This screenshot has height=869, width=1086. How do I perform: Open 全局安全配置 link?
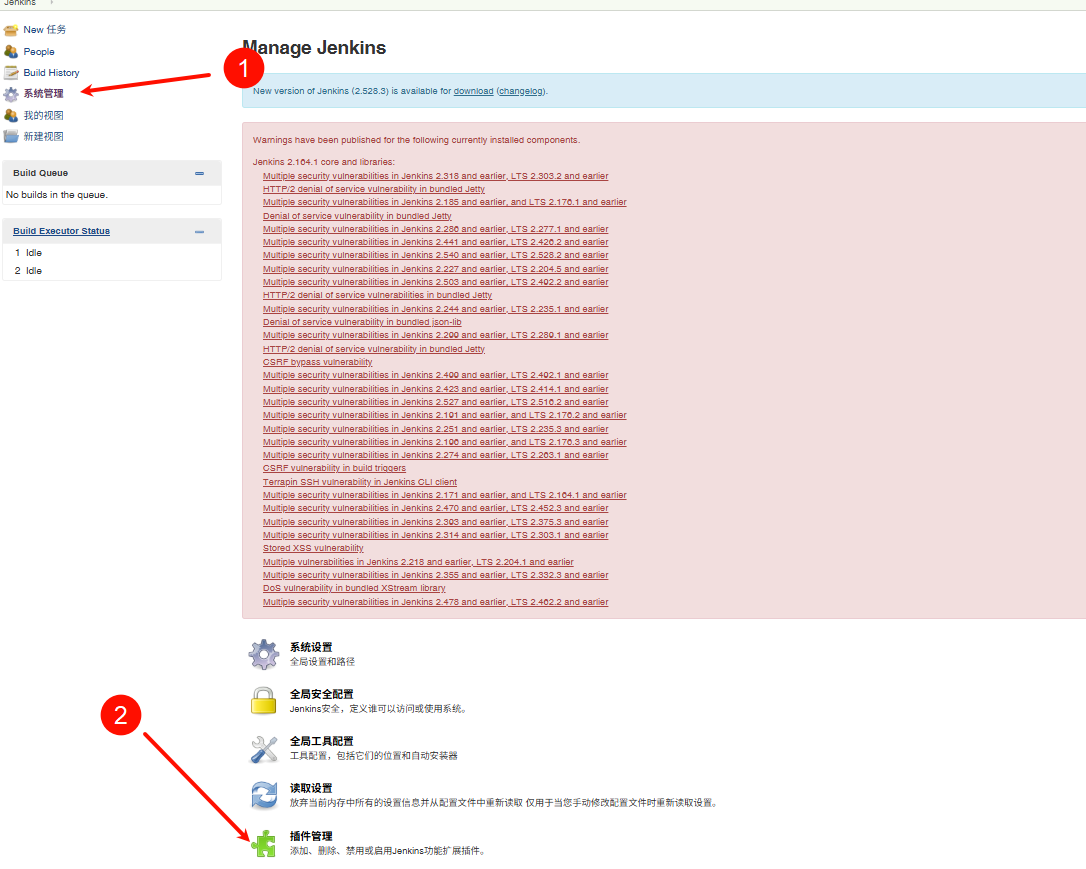click(321, 695)
